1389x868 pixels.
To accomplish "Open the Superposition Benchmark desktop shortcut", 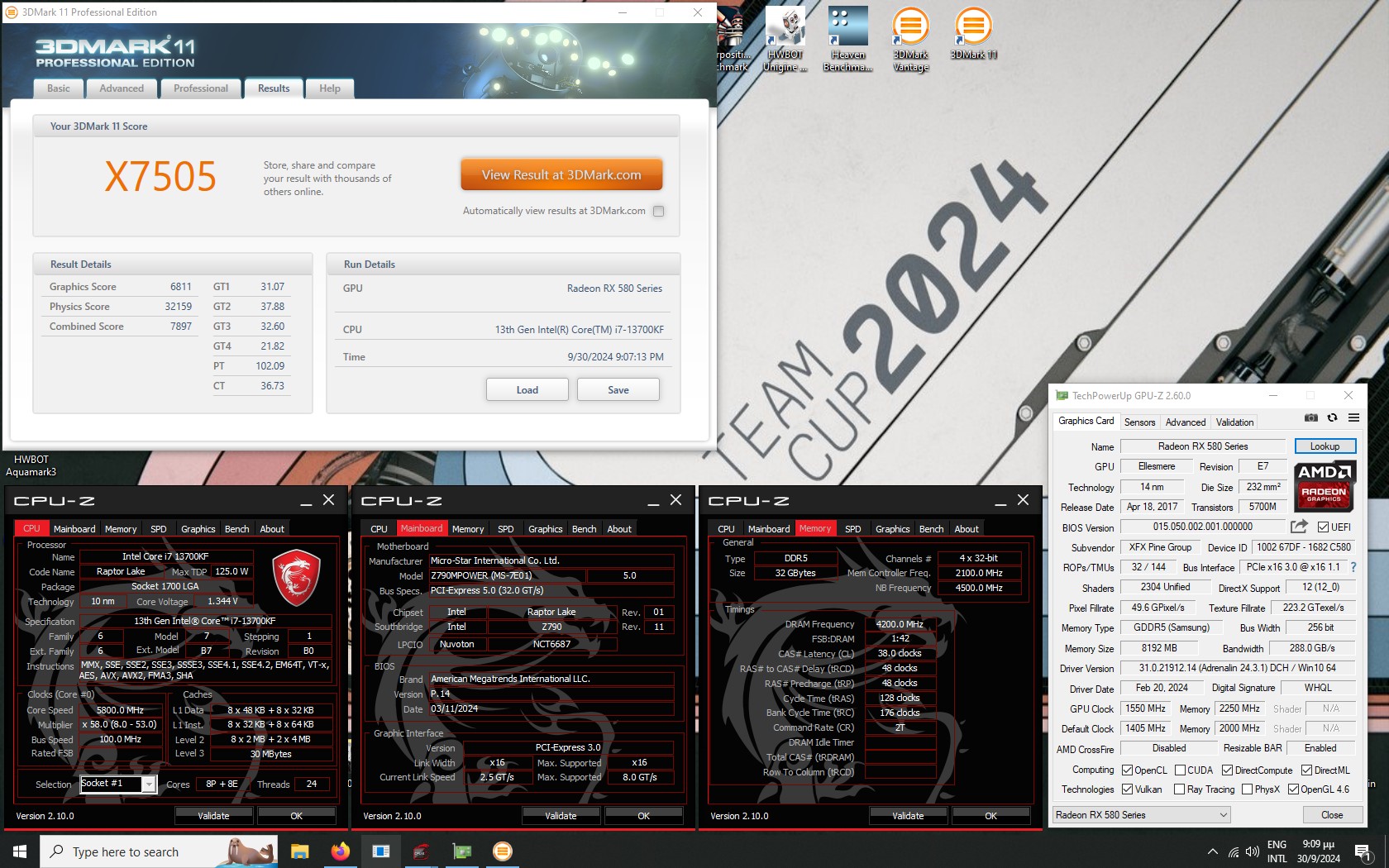I will click(x=733, y=39).
